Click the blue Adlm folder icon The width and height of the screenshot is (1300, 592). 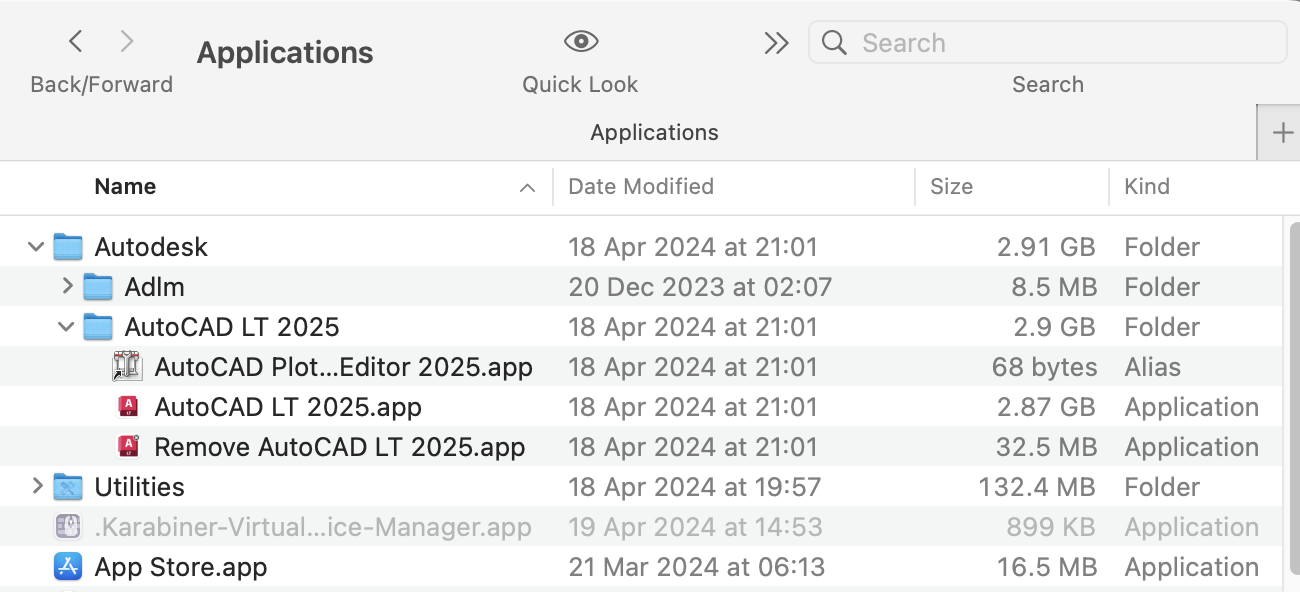98,287
